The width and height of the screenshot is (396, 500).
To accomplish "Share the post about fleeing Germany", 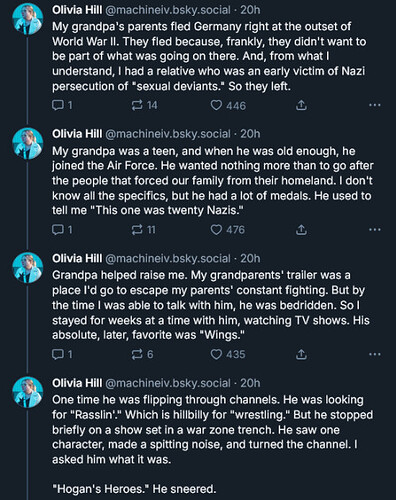I will 301,106.
